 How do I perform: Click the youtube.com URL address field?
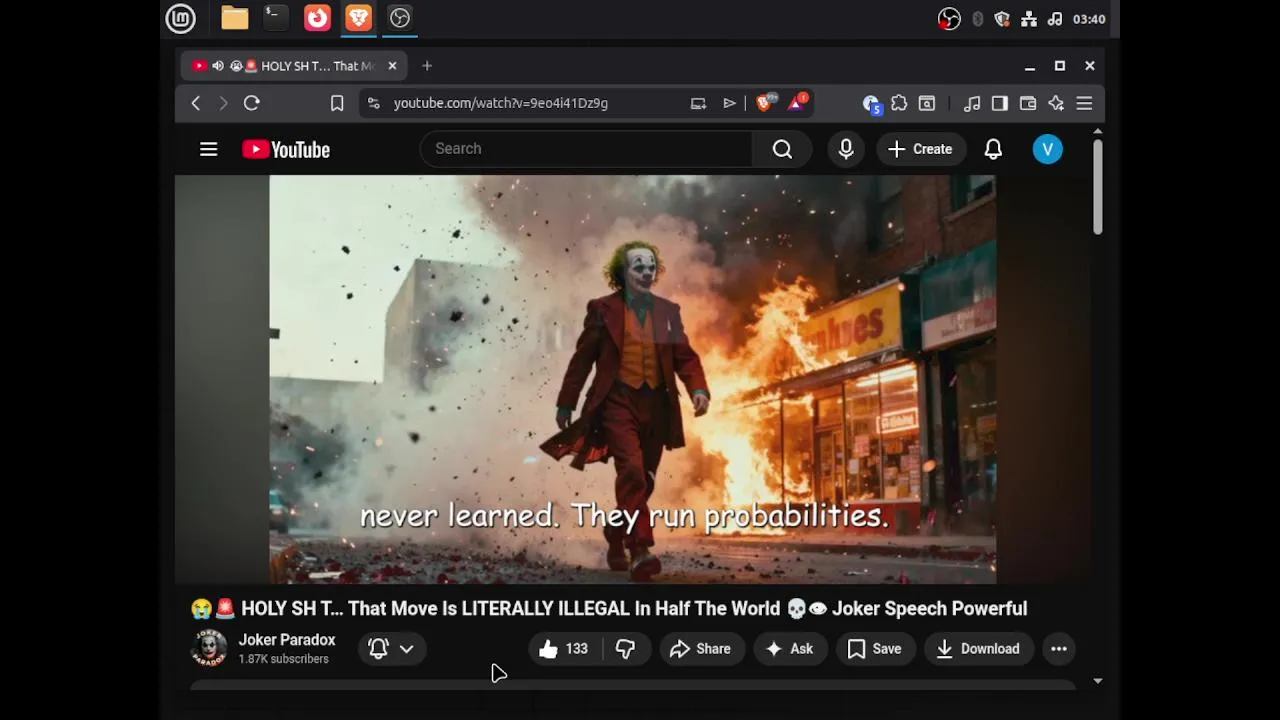coord(500,103)
